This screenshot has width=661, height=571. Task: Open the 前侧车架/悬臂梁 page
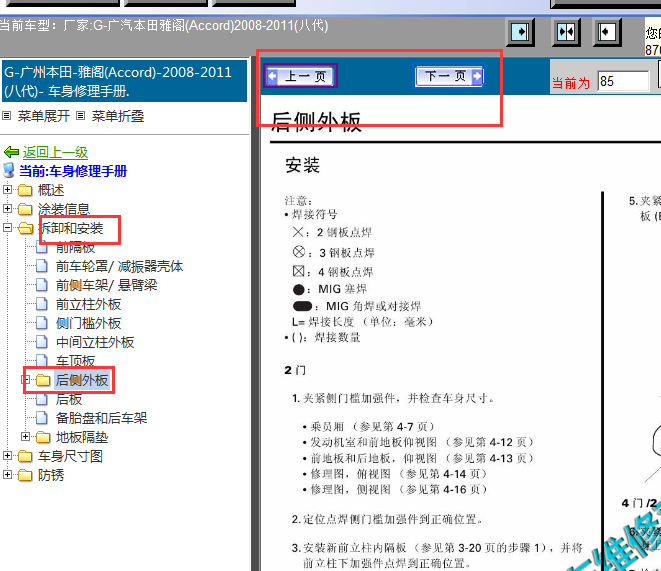pyautogui.click(x=107, y=285)
